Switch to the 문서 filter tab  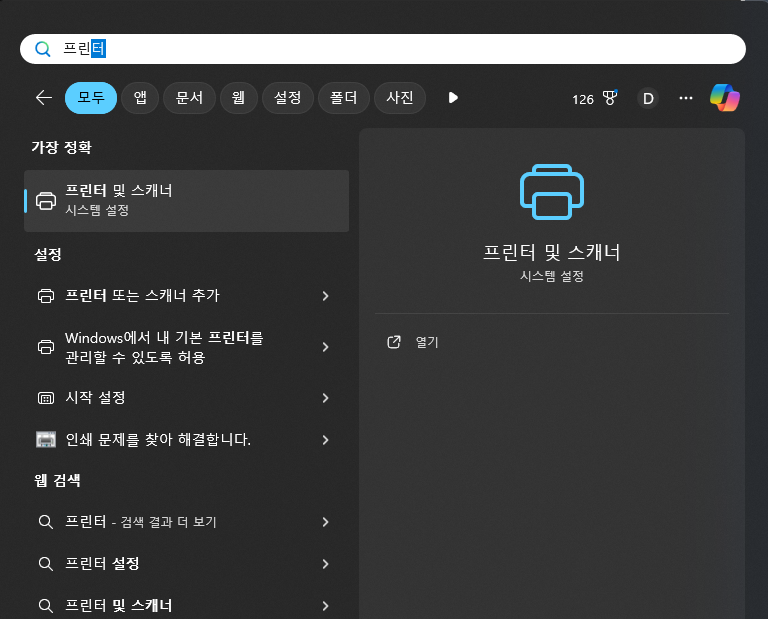click(x=189, y=98)
